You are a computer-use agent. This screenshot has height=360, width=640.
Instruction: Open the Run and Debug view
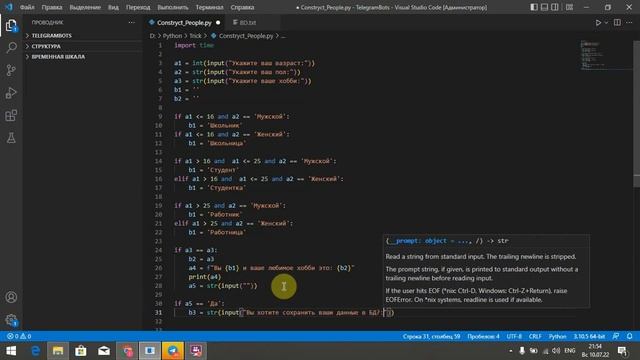(11, 93)
